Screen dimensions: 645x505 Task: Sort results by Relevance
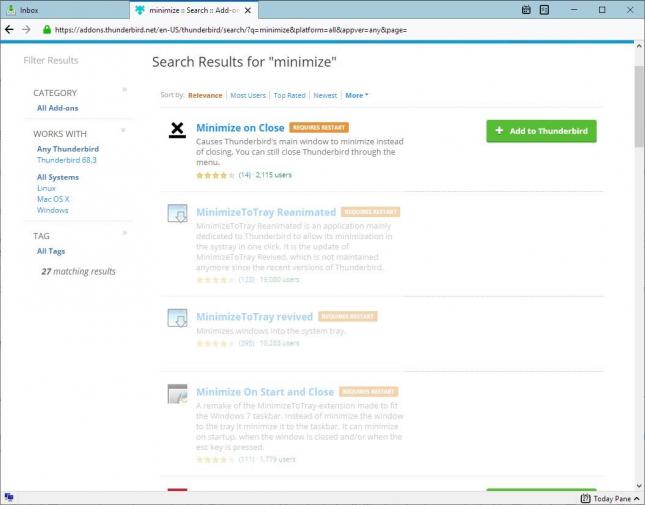point(205,95)
